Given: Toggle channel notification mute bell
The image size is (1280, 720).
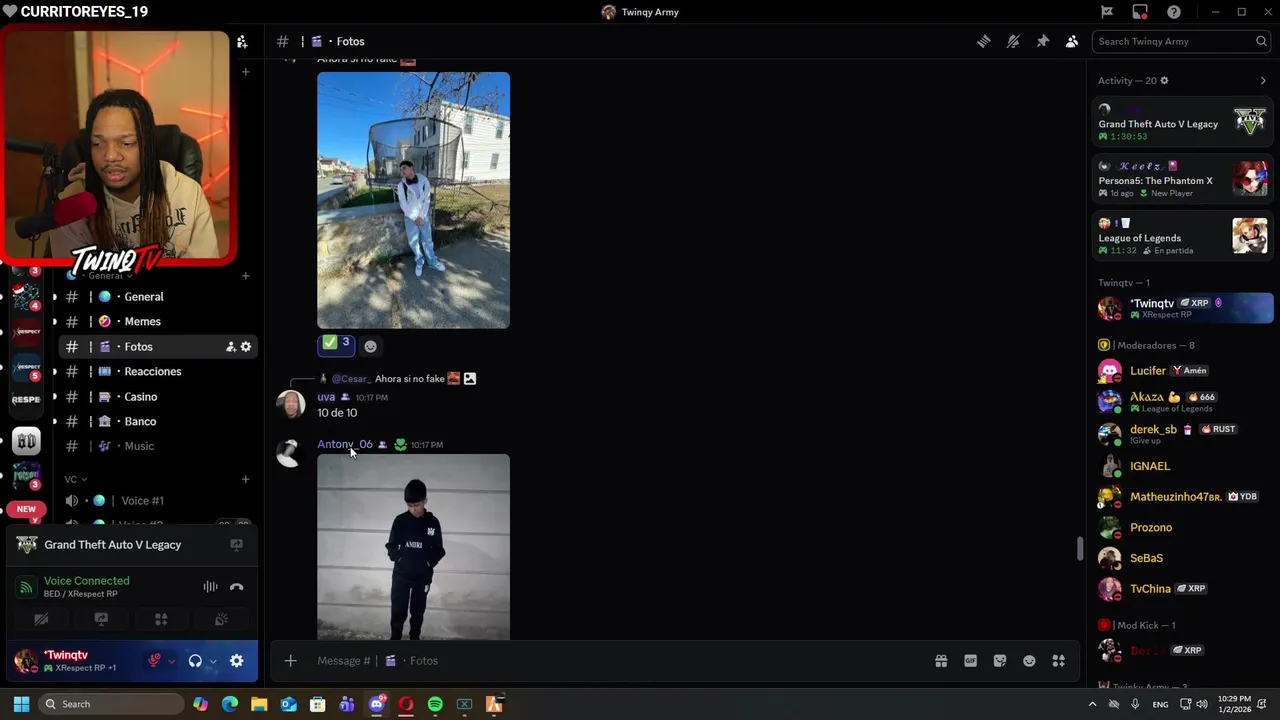Looking at the screenshot, I should 1013,41.
